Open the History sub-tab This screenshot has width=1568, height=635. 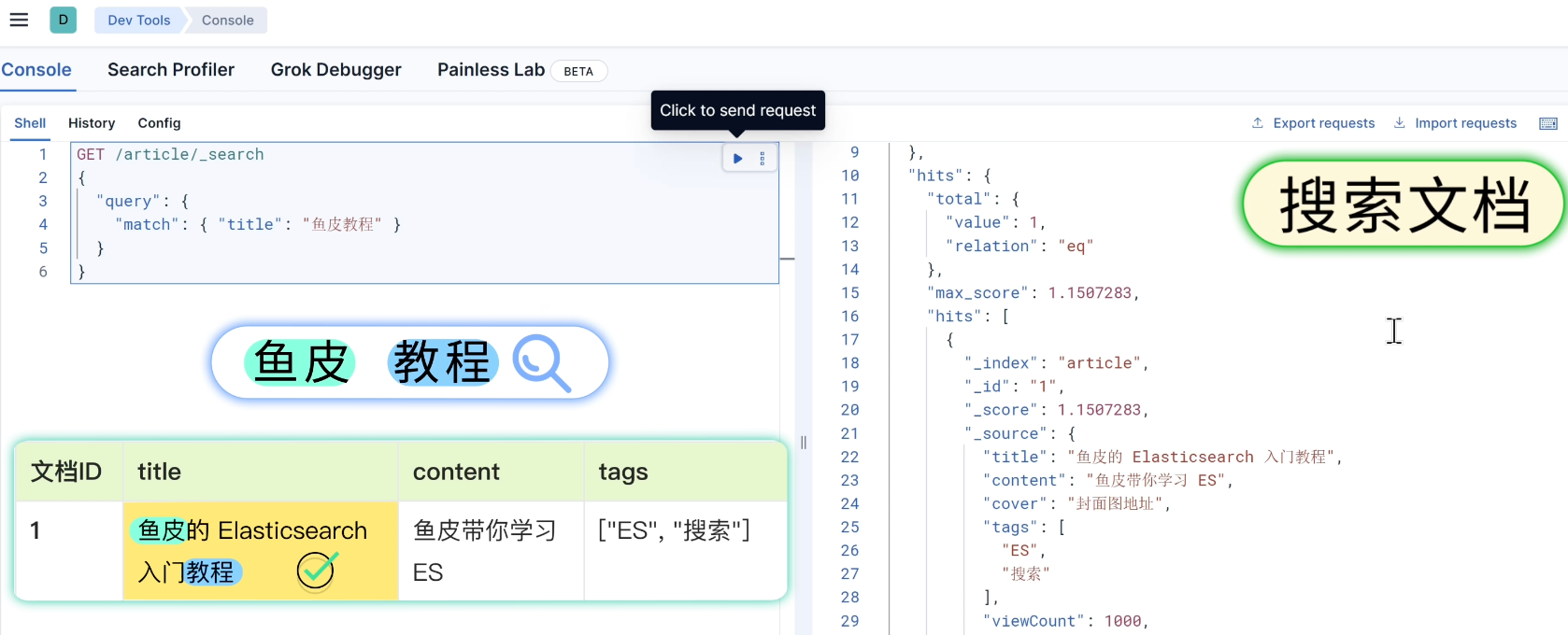[x=92, y=123]
